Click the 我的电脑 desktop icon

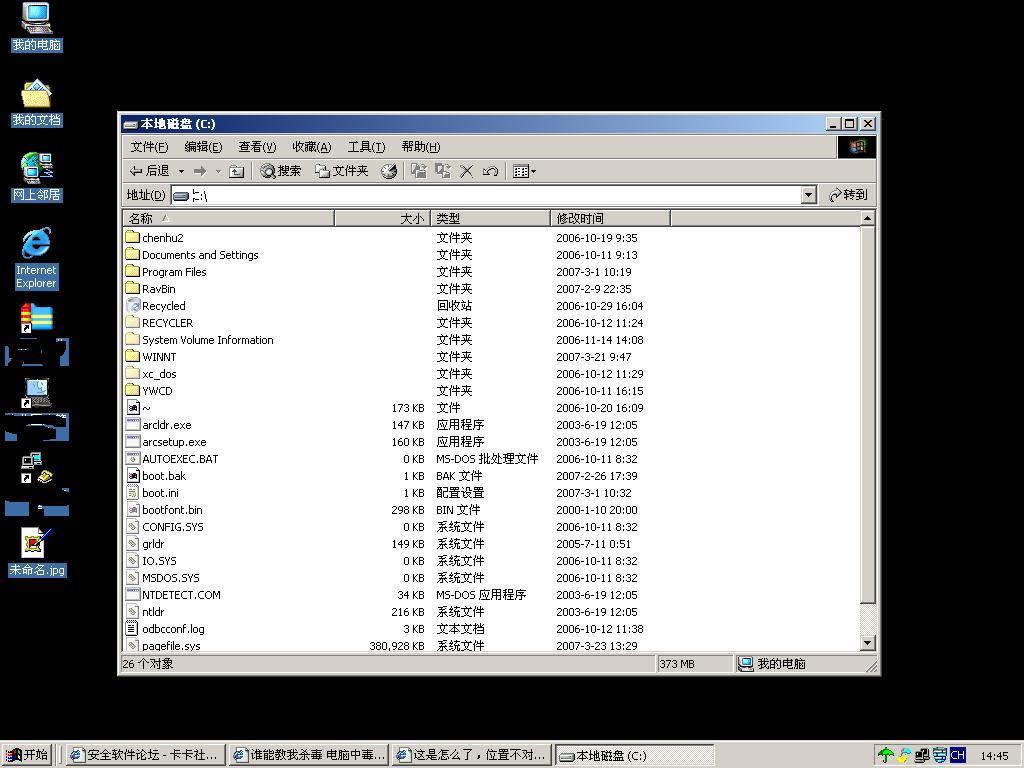pos(37,27)
